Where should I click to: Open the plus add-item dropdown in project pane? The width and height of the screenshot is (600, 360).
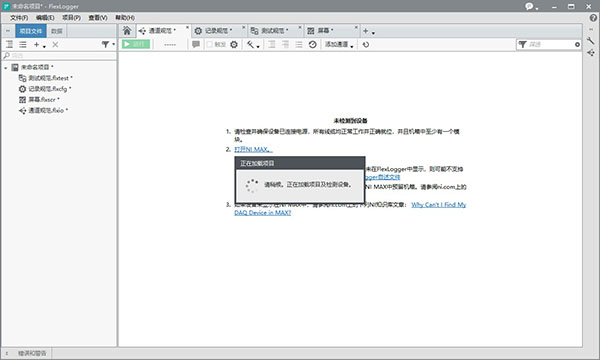point(39,45)
